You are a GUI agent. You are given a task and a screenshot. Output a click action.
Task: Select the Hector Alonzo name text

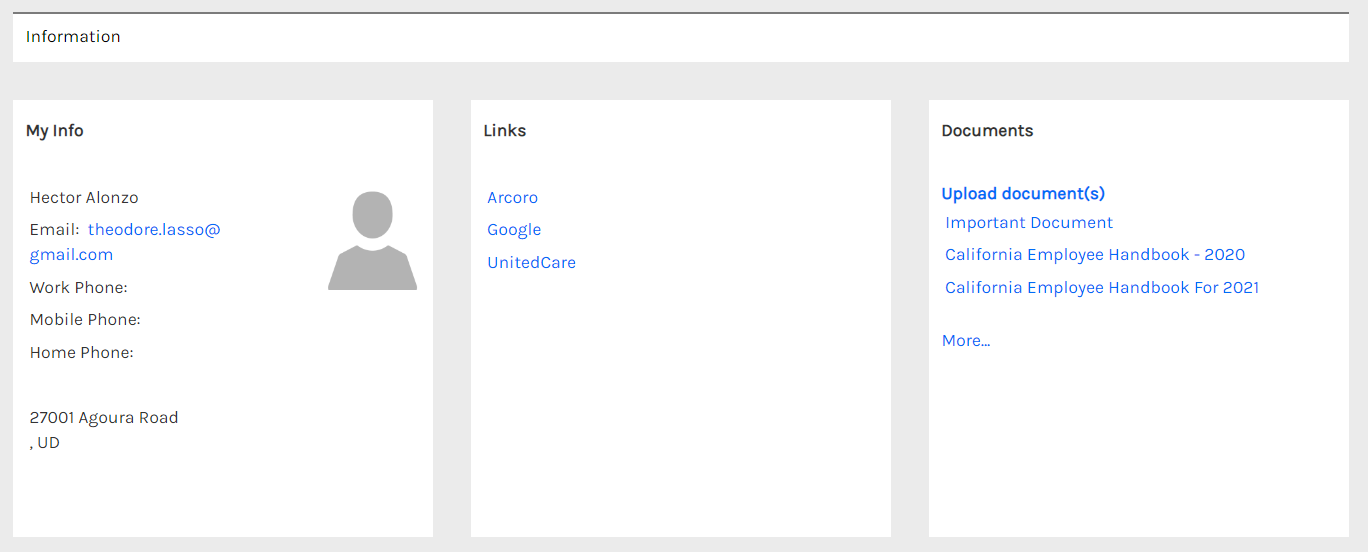click(x=84, y=198)
